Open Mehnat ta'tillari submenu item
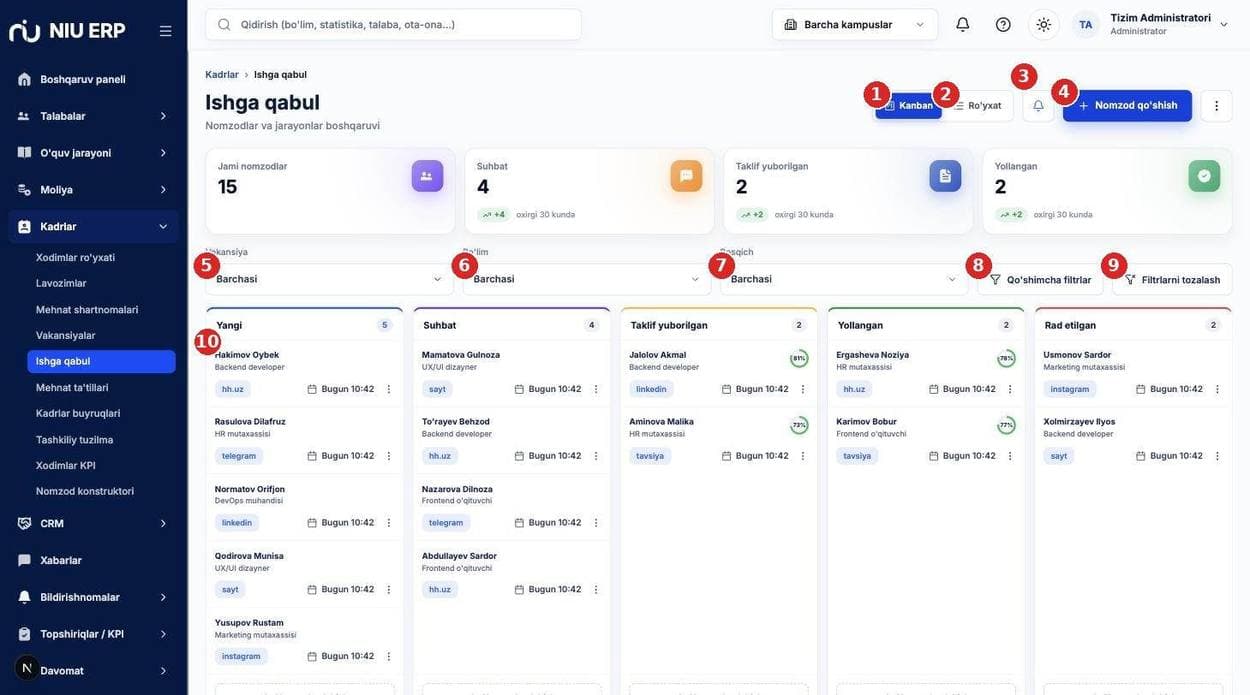Image resolution: width=1250 pixels, height=695 pixels. click(102, 387)
